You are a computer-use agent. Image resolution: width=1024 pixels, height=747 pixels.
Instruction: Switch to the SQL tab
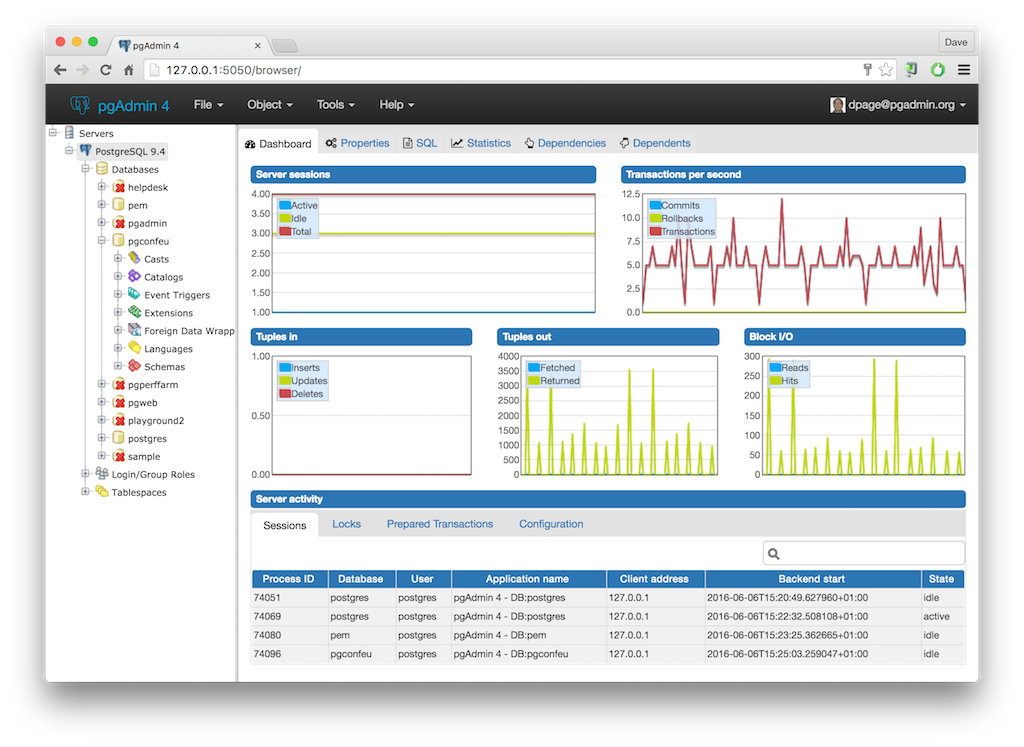pos(420,143)
